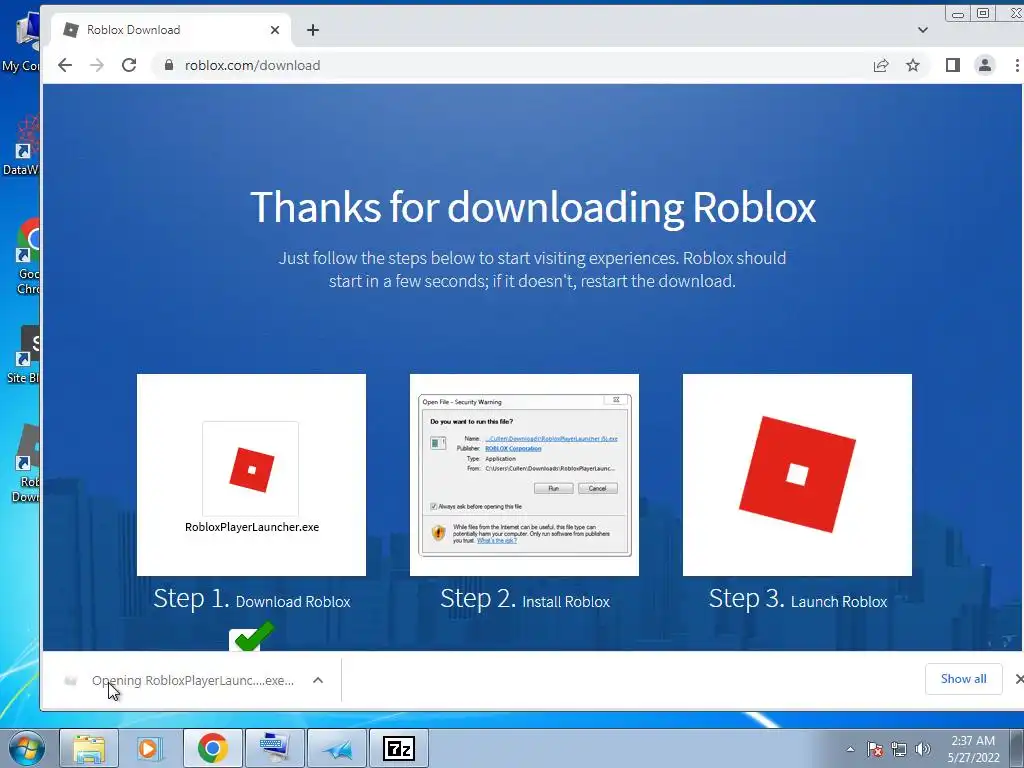The image size is (1024, 768).
Task: Share this page using the share icon
Action: click(881, 65)
